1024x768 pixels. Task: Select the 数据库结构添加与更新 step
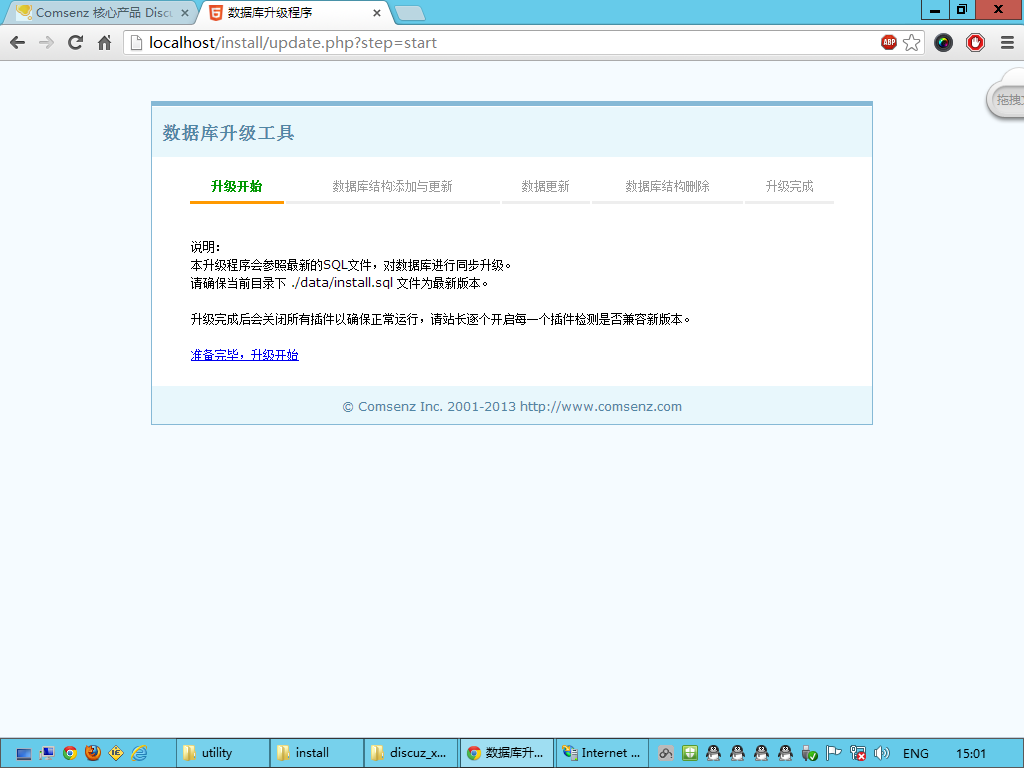392,187
